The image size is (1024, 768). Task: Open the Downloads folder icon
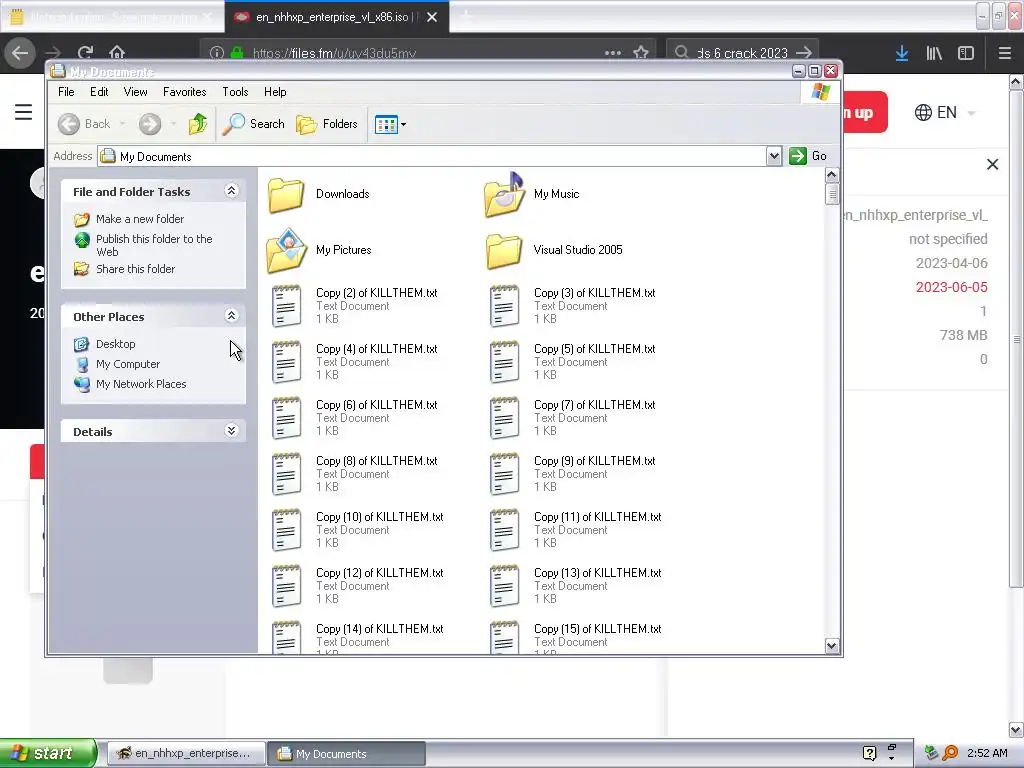click(x=286, y=195)
